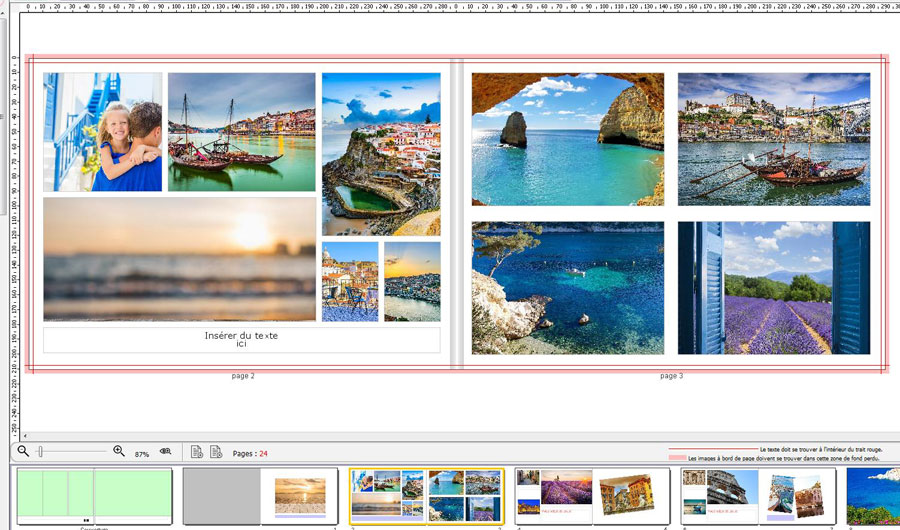900x530 pixels.
Task: Select the green cover spread thumbnail
Action: (x=95, y=496)
